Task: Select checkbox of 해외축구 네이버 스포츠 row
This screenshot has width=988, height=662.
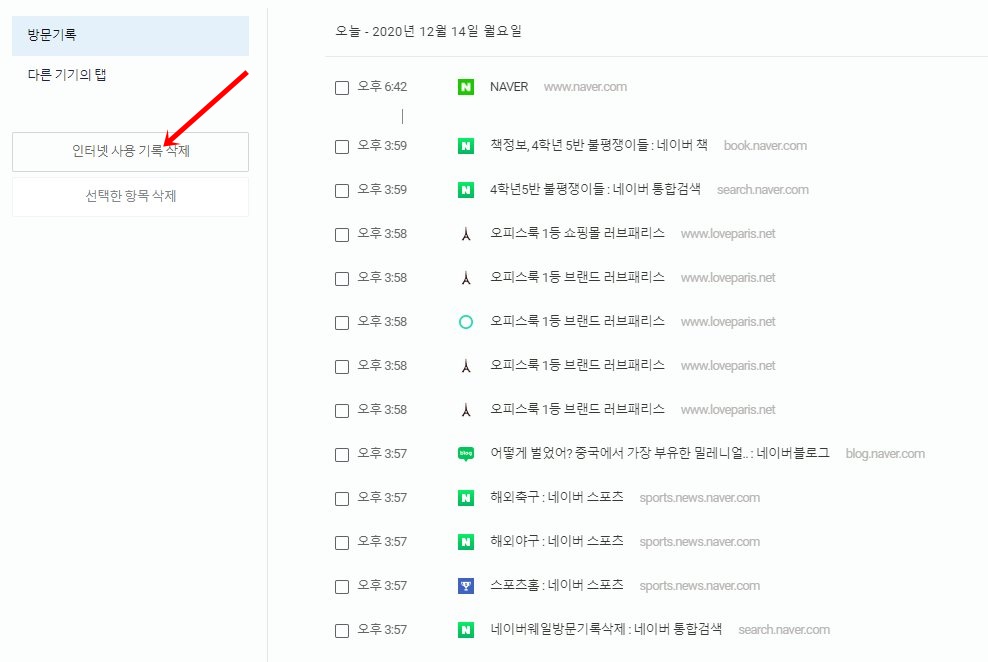Action: click(342, 499)
